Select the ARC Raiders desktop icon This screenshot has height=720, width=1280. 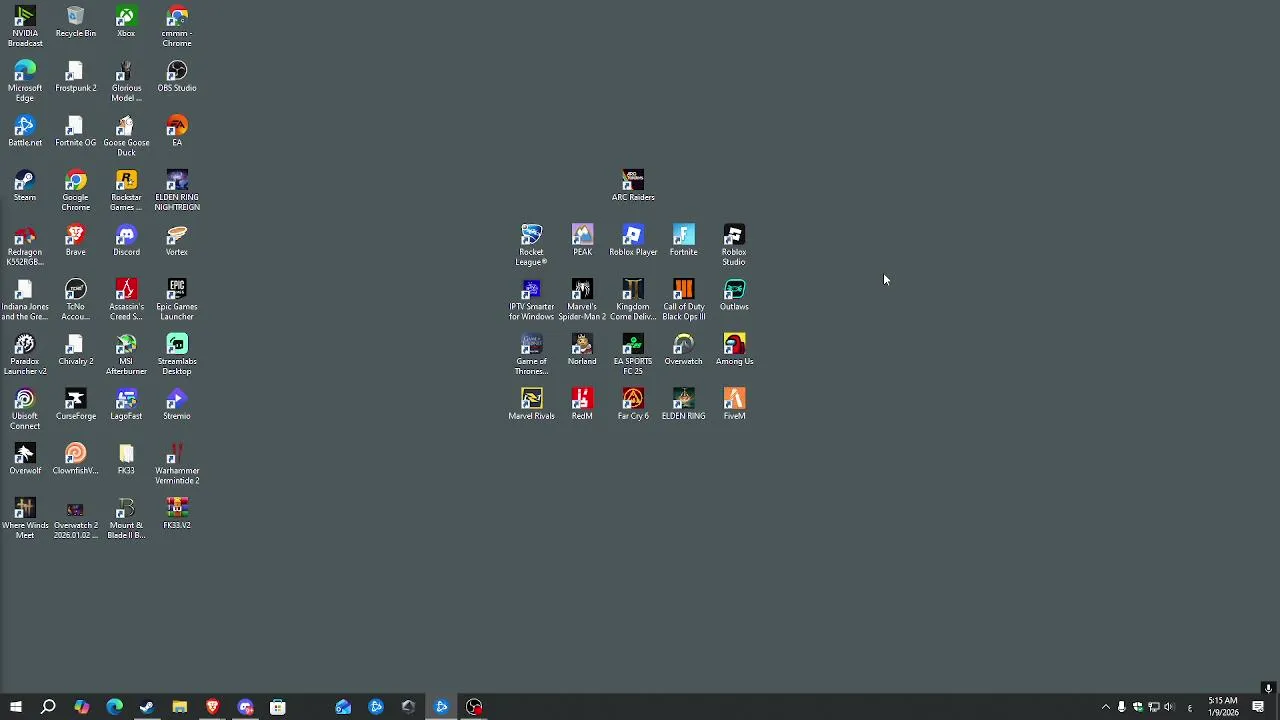tap(633, 186)
